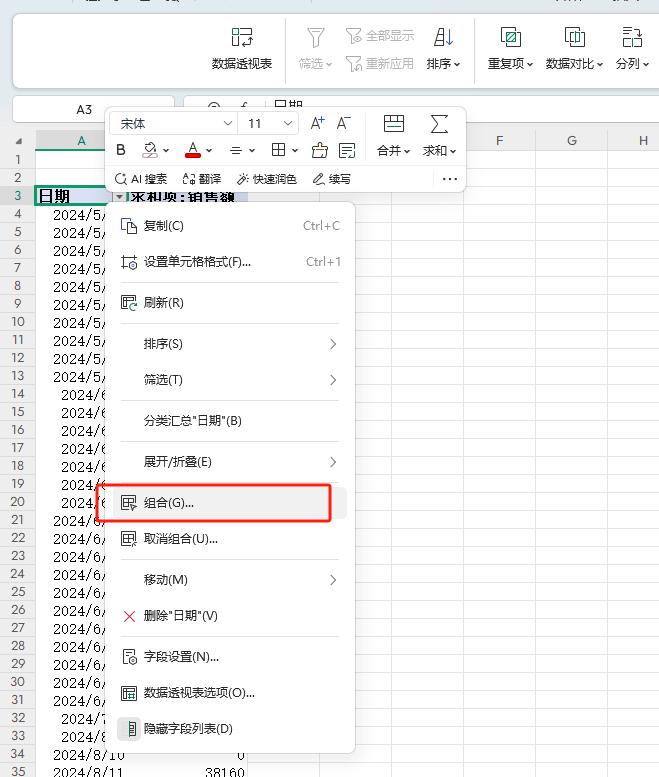This screenshot has height=777, width=659.
Task: Open the 数据透视表 pivot table tool
Action: click(x=242, y=49)
